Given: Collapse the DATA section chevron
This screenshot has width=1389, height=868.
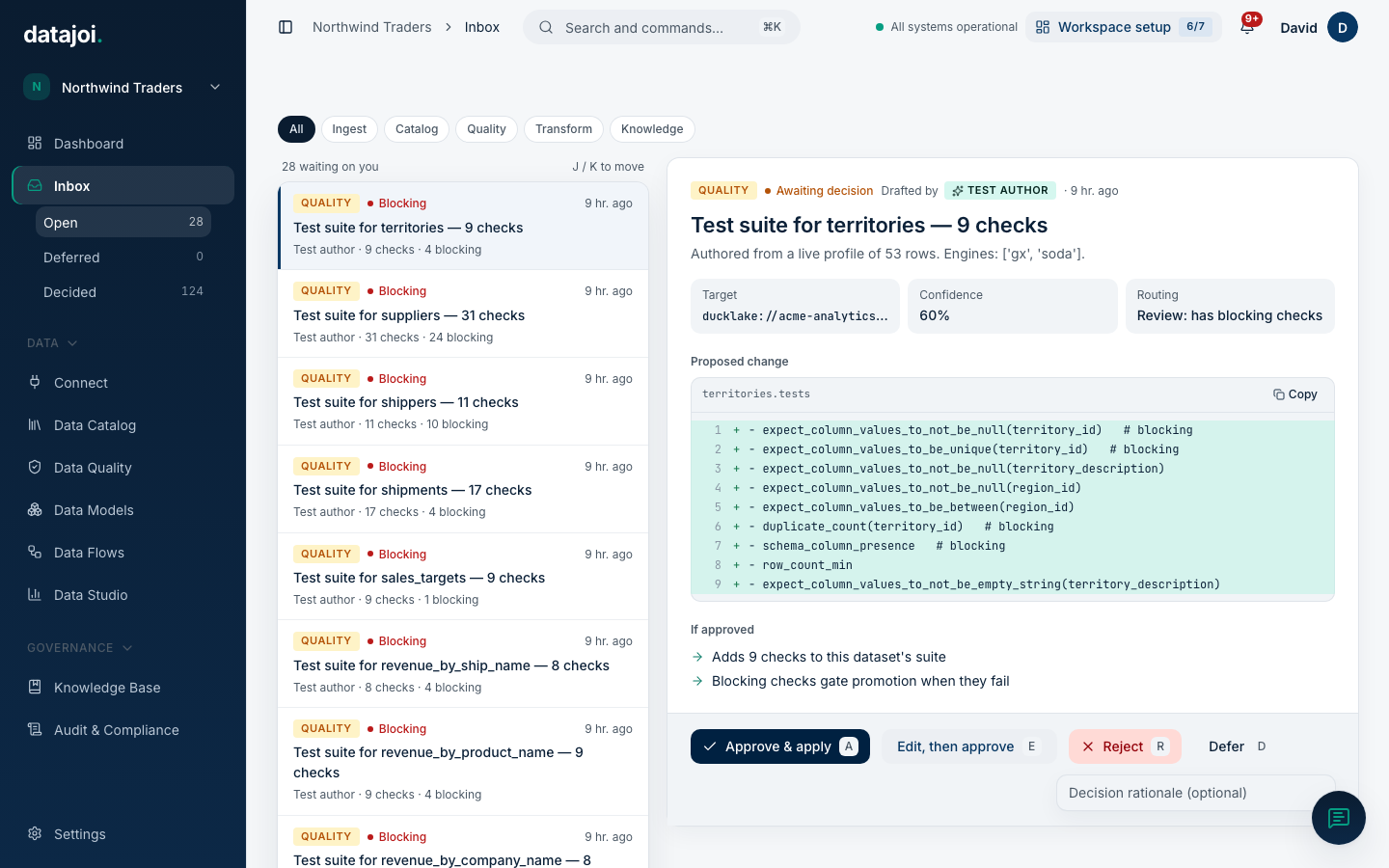Looking at the screenshot, I should (72, 343).
